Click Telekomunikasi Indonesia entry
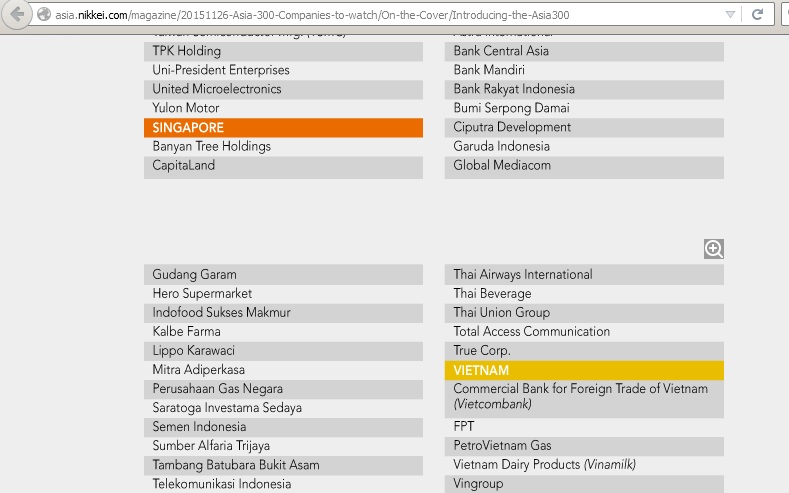Screen dimensions: 789x493 point(222,484)
